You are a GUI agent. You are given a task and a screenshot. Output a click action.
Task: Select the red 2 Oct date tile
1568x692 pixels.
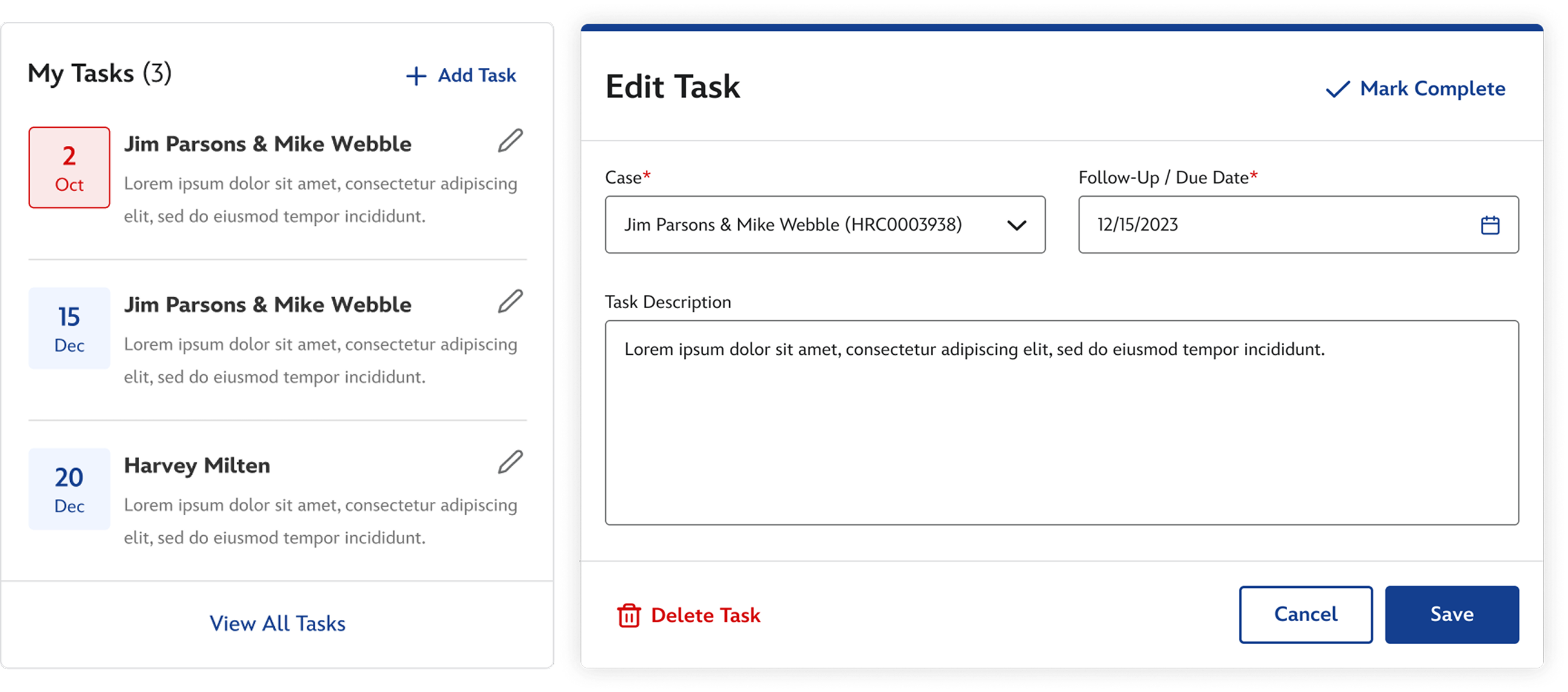[x=70, y=168]
